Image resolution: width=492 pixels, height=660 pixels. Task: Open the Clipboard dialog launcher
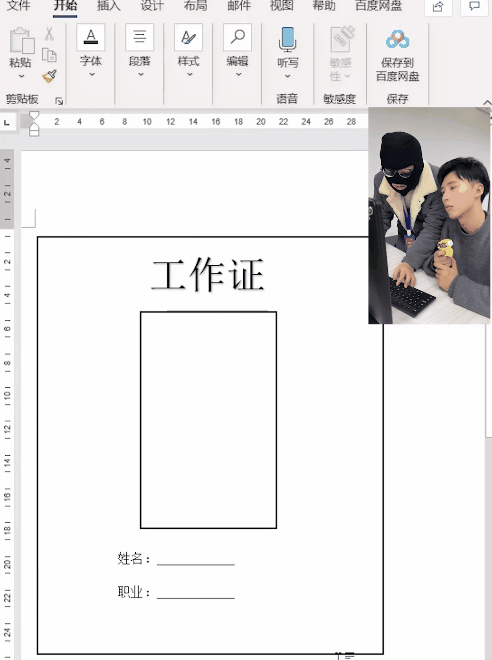click(59, 101)
